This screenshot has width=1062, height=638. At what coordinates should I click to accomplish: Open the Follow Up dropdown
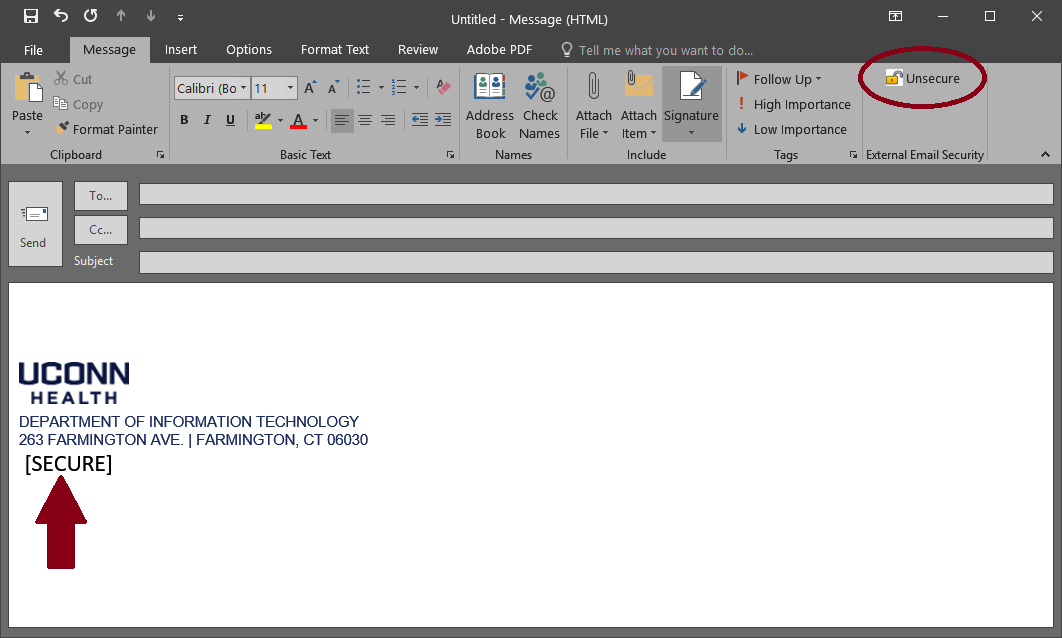[x=781, y=79]
